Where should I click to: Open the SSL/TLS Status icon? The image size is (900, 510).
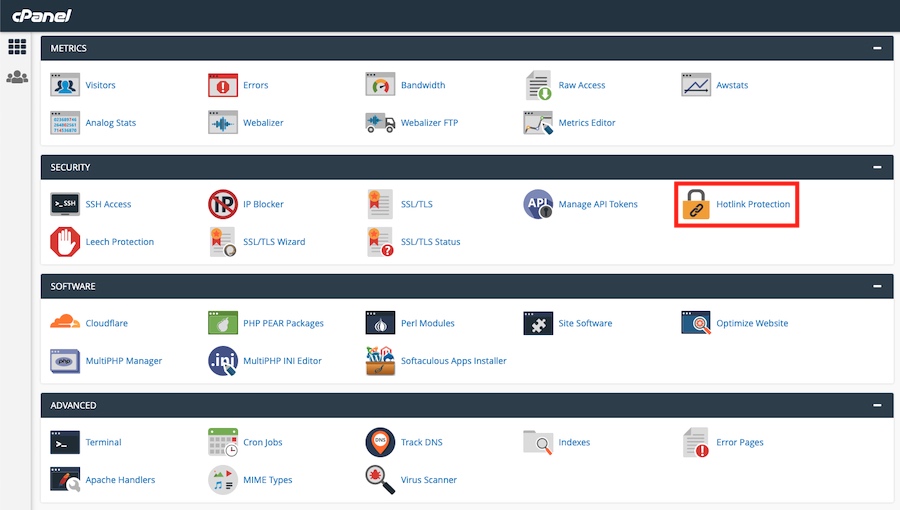pos(380,242)
